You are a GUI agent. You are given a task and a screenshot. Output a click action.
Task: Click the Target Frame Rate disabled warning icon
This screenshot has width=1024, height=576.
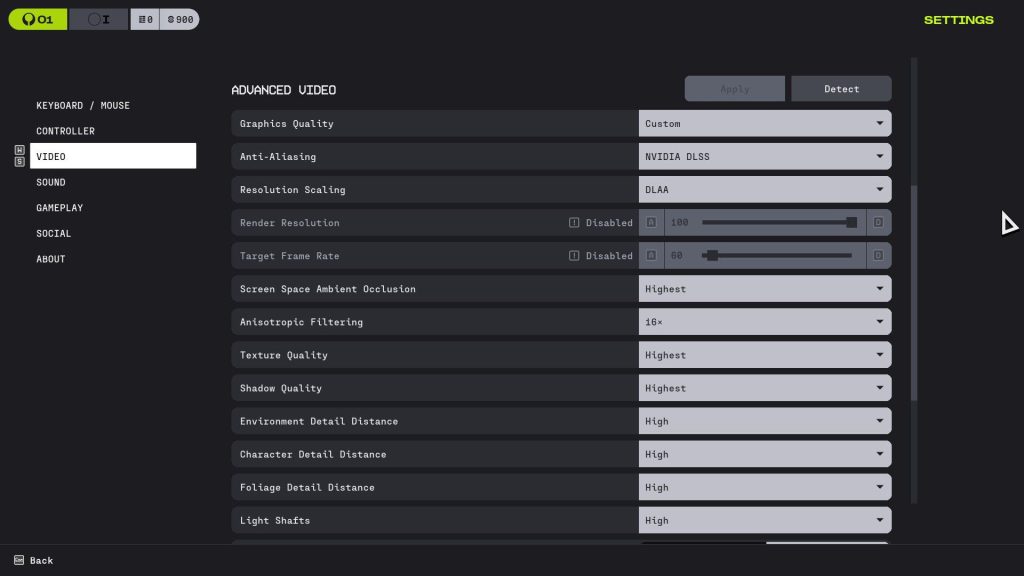[574, 256]
